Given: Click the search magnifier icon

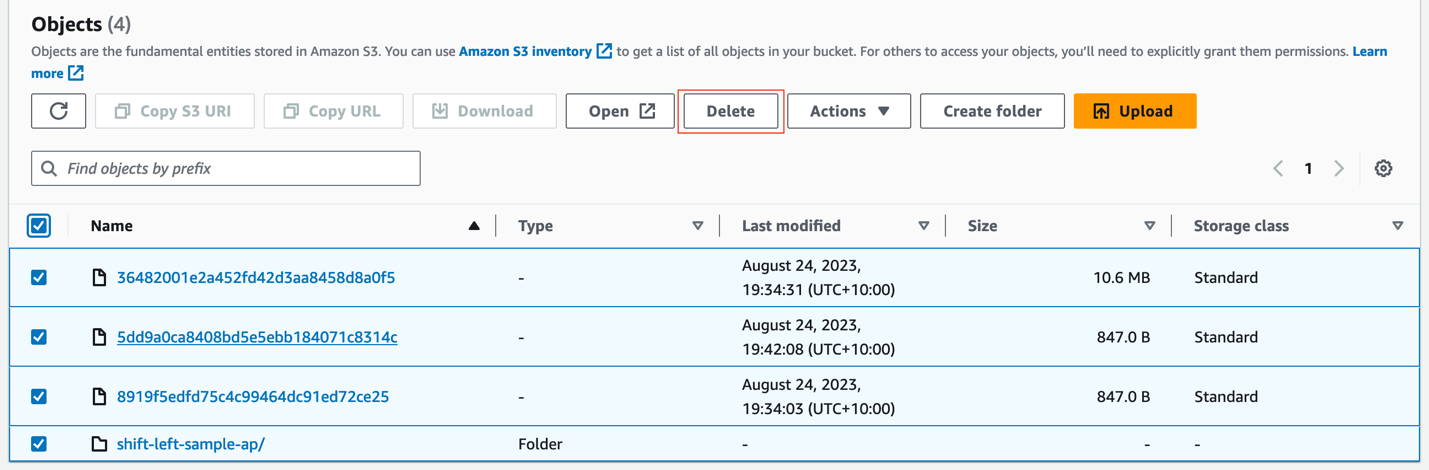Looking at the screenshot, I should coord(49,168).
